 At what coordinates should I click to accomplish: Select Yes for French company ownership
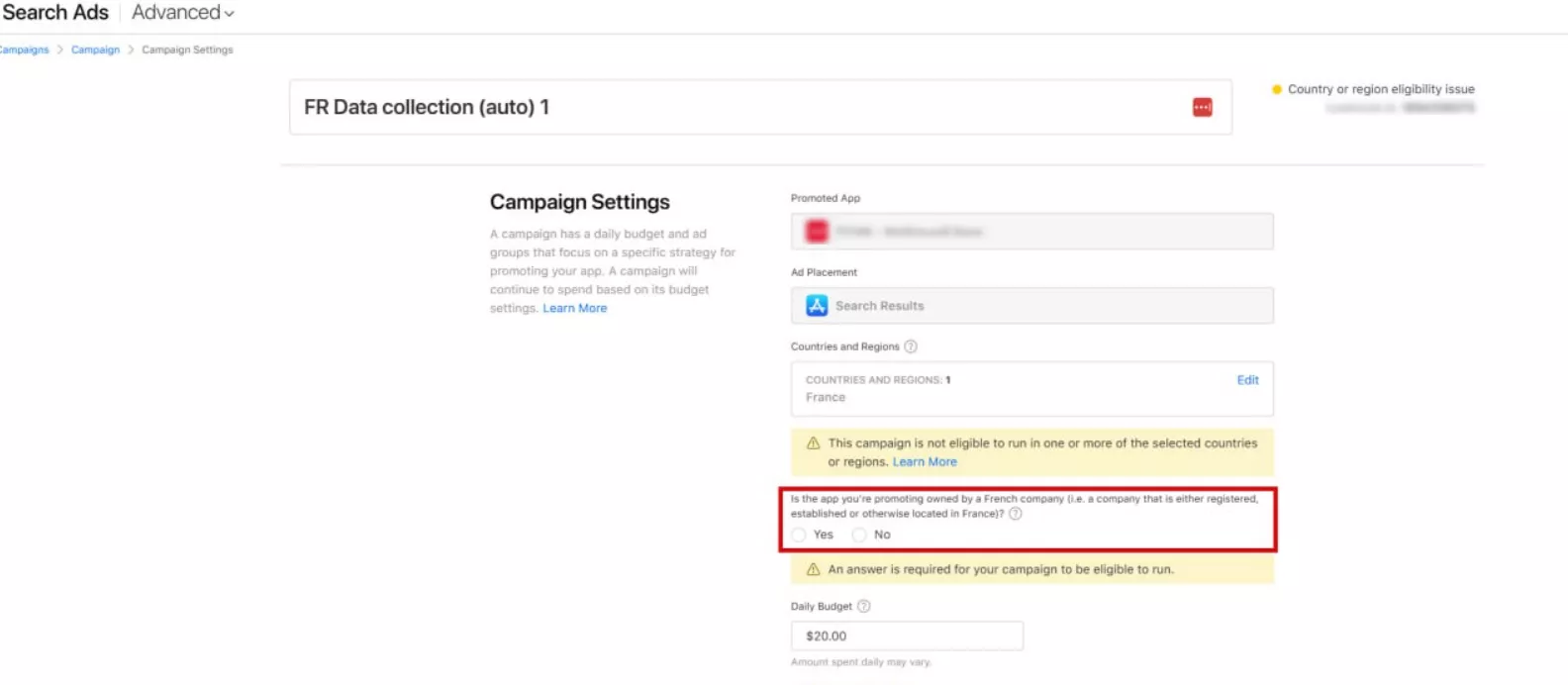coord(799,535)
